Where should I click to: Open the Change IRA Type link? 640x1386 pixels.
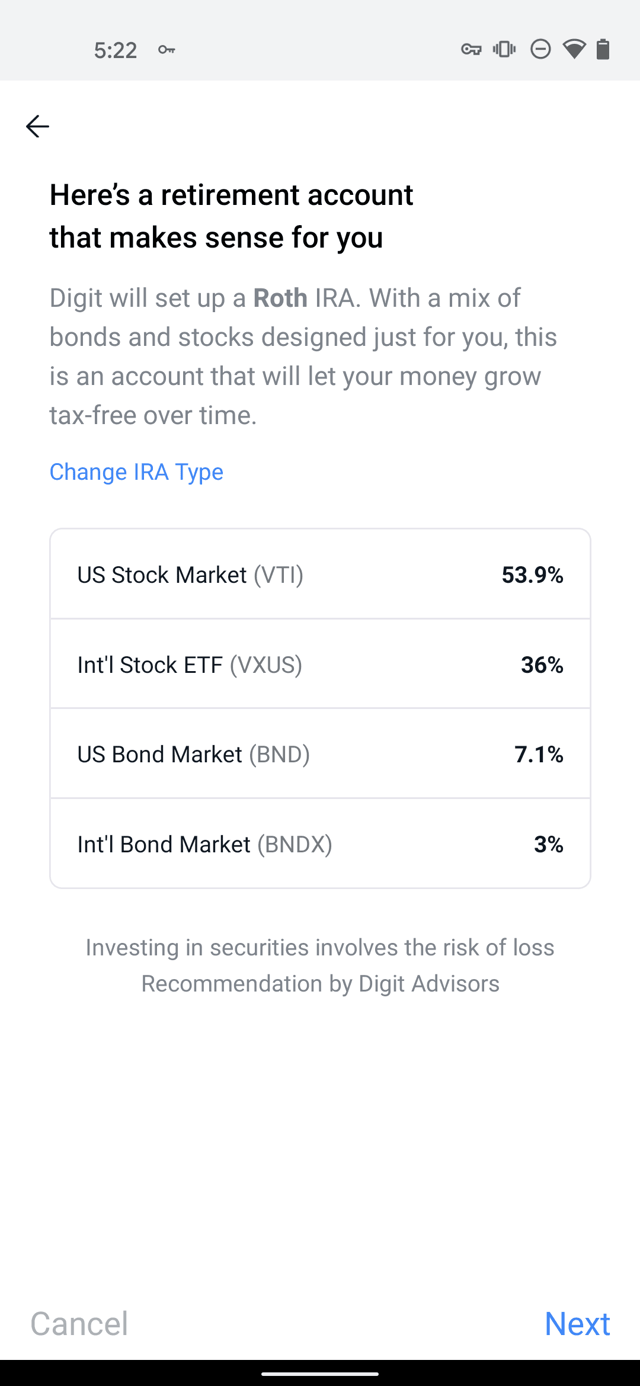[x=136, y=472]
